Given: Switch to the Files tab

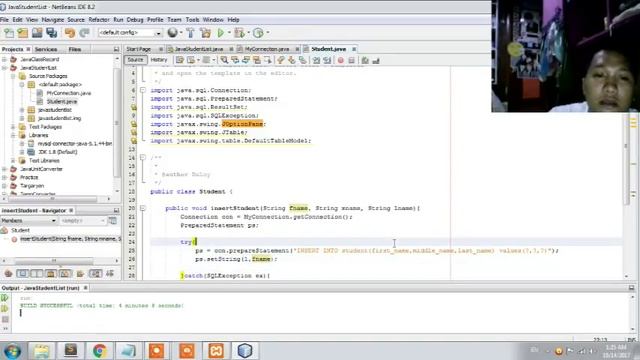Looking at the screenshot, I should 75,49.
